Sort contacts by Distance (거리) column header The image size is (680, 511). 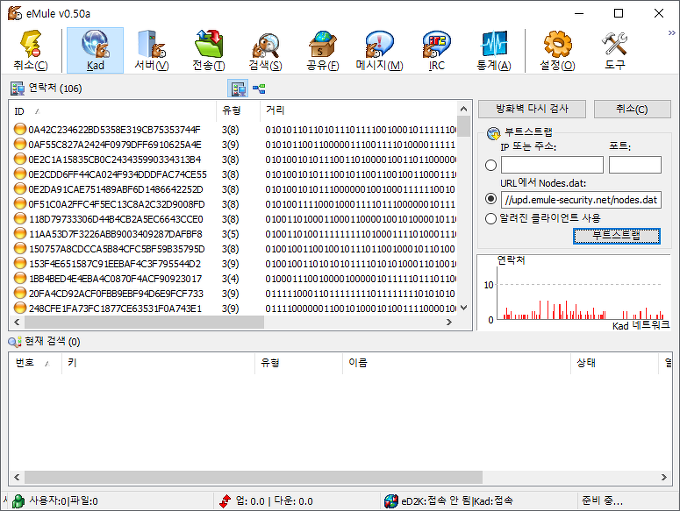tap(358, 111)
